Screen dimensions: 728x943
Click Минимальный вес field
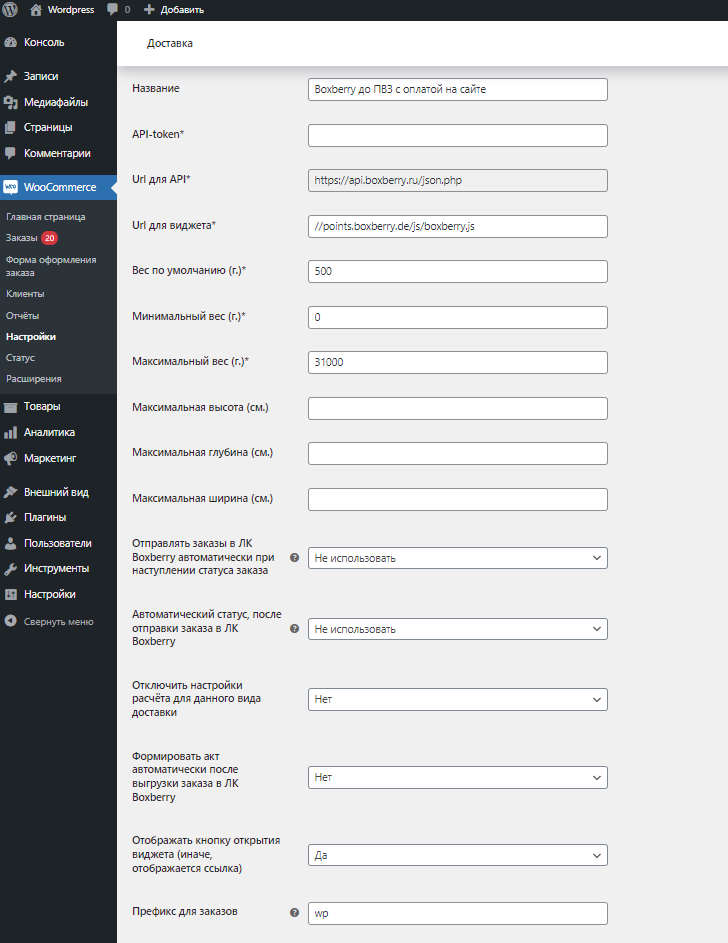pos(457,318)
